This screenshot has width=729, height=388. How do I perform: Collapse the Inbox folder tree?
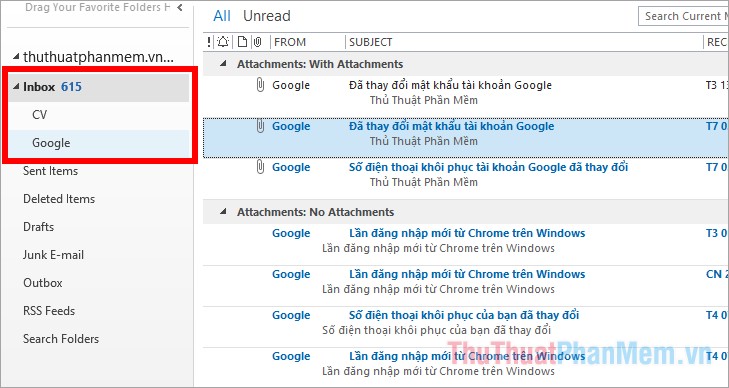tap(16, 87)
